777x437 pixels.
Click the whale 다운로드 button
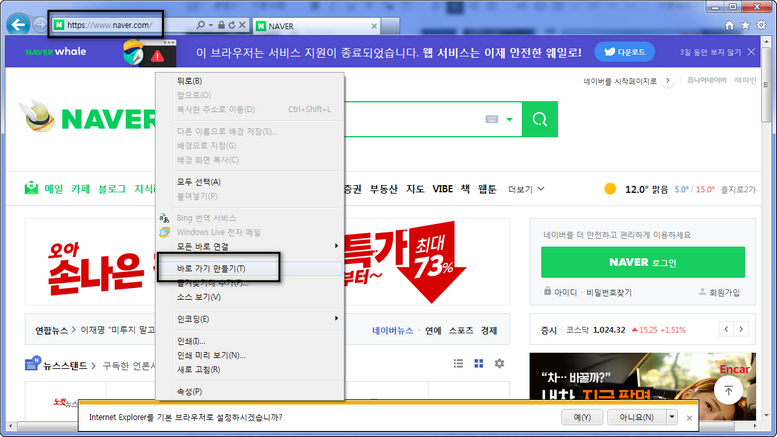[x=624, y=52]
